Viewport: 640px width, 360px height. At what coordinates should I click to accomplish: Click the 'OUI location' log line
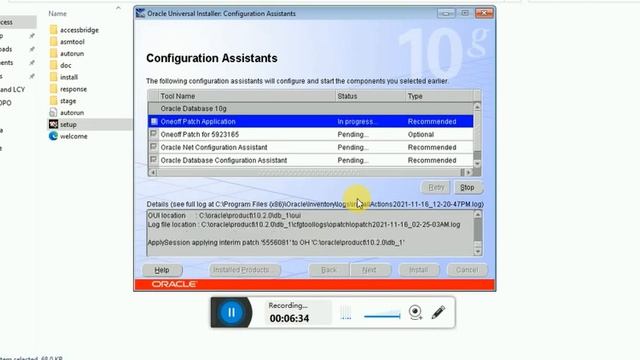224,215
